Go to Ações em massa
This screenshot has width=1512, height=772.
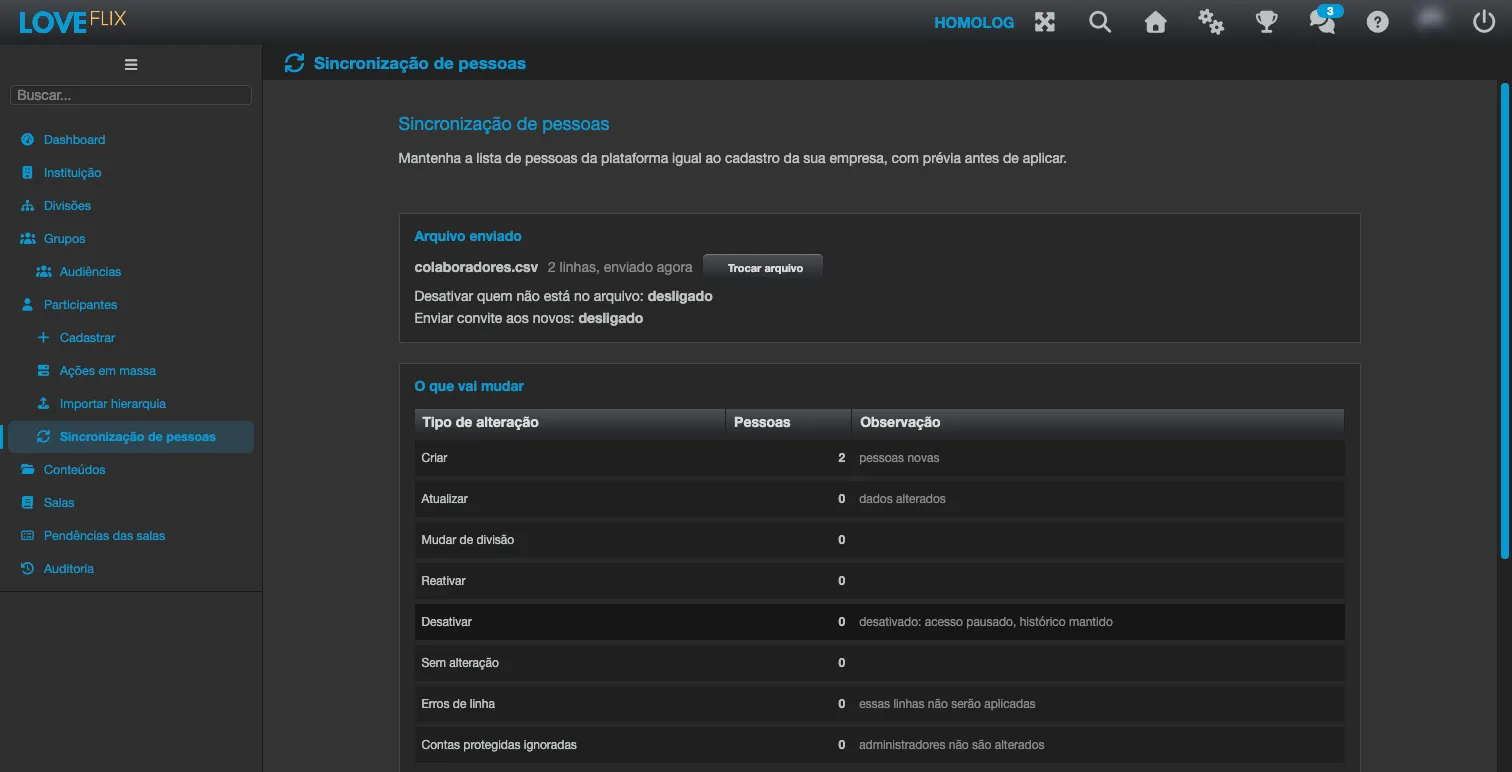pyautogui.click(x=108, y=371)
